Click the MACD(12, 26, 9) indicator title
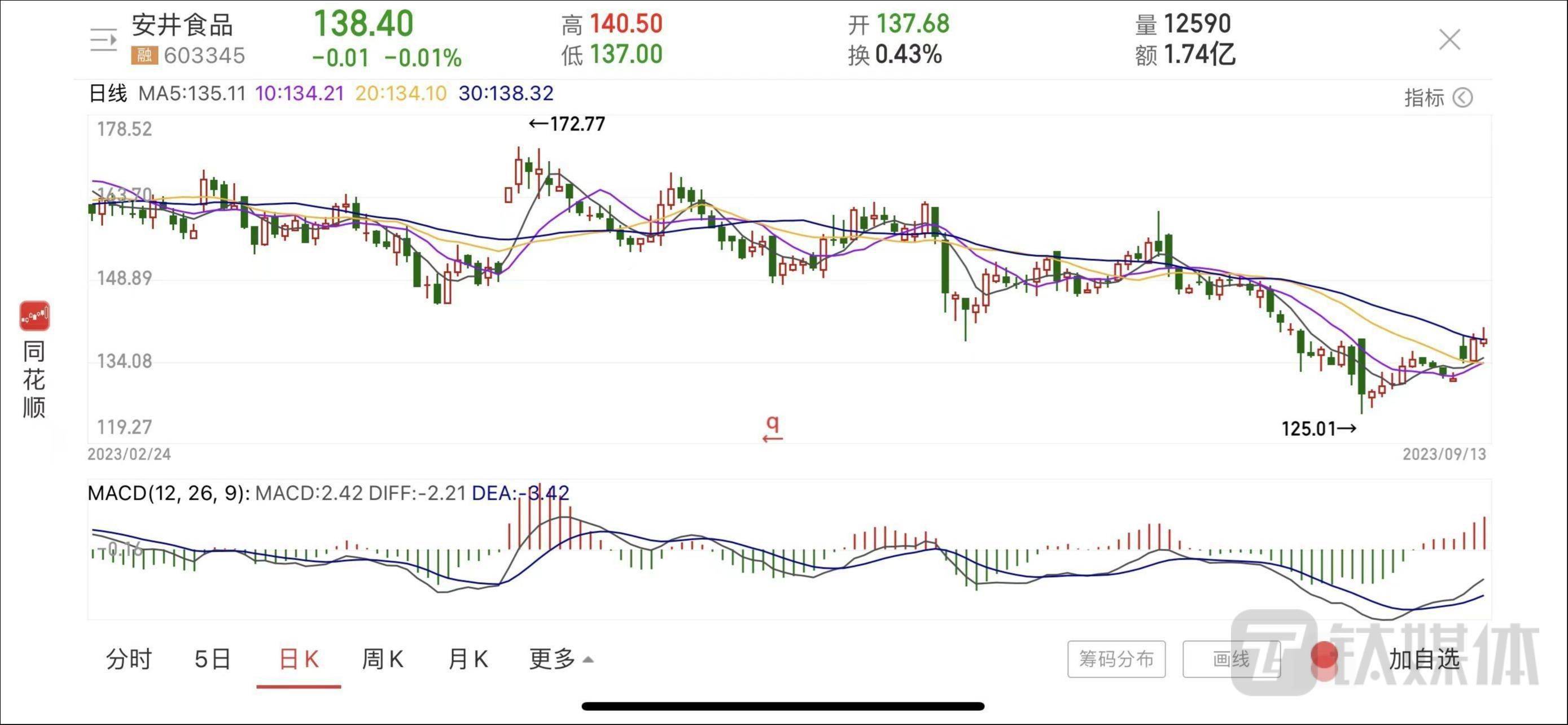 pos(169,493)
